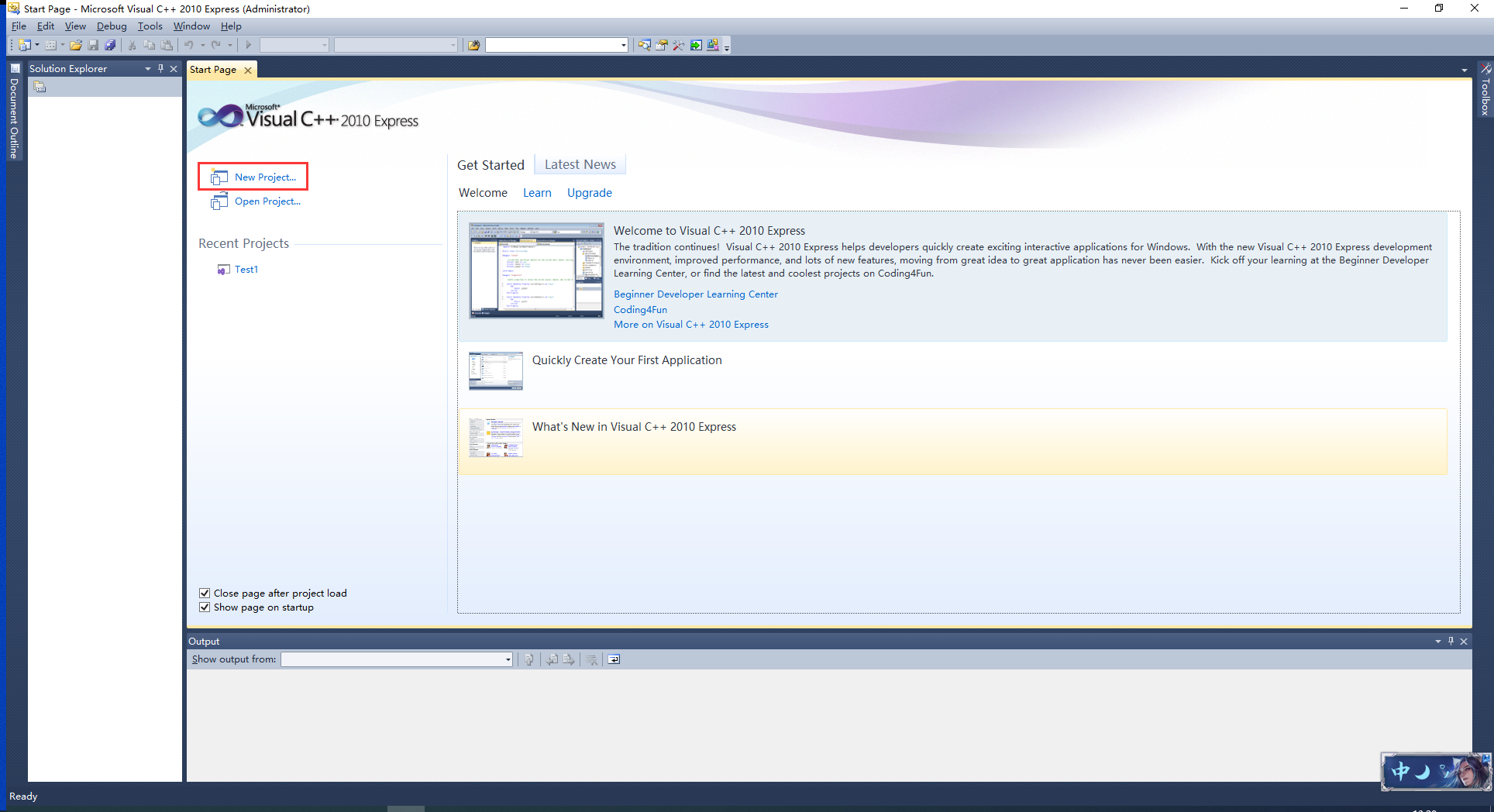Click the Start Debugging play icon

(249, 45)
